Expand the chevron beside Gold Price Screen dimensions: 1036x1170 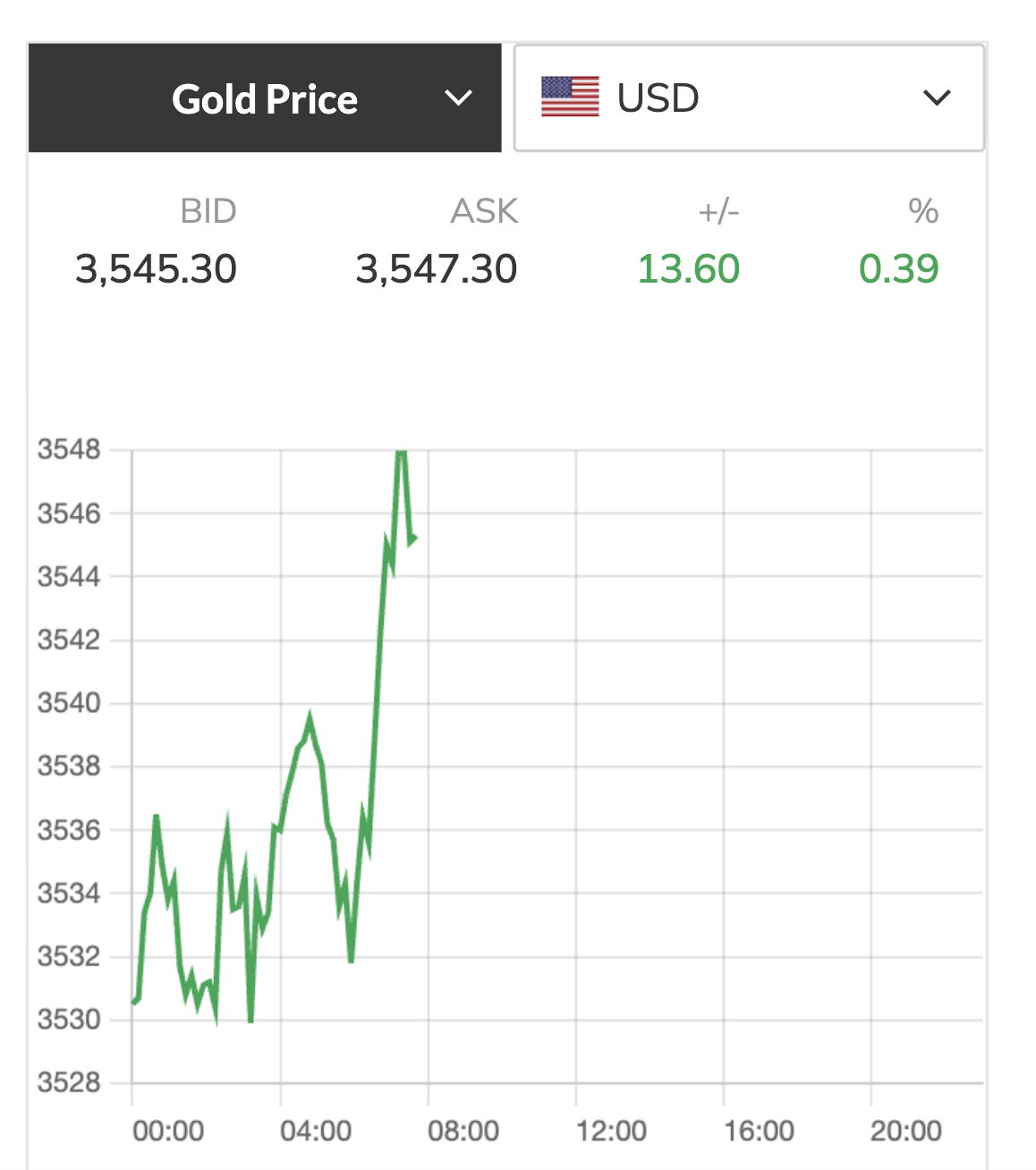tap(458, 98)
